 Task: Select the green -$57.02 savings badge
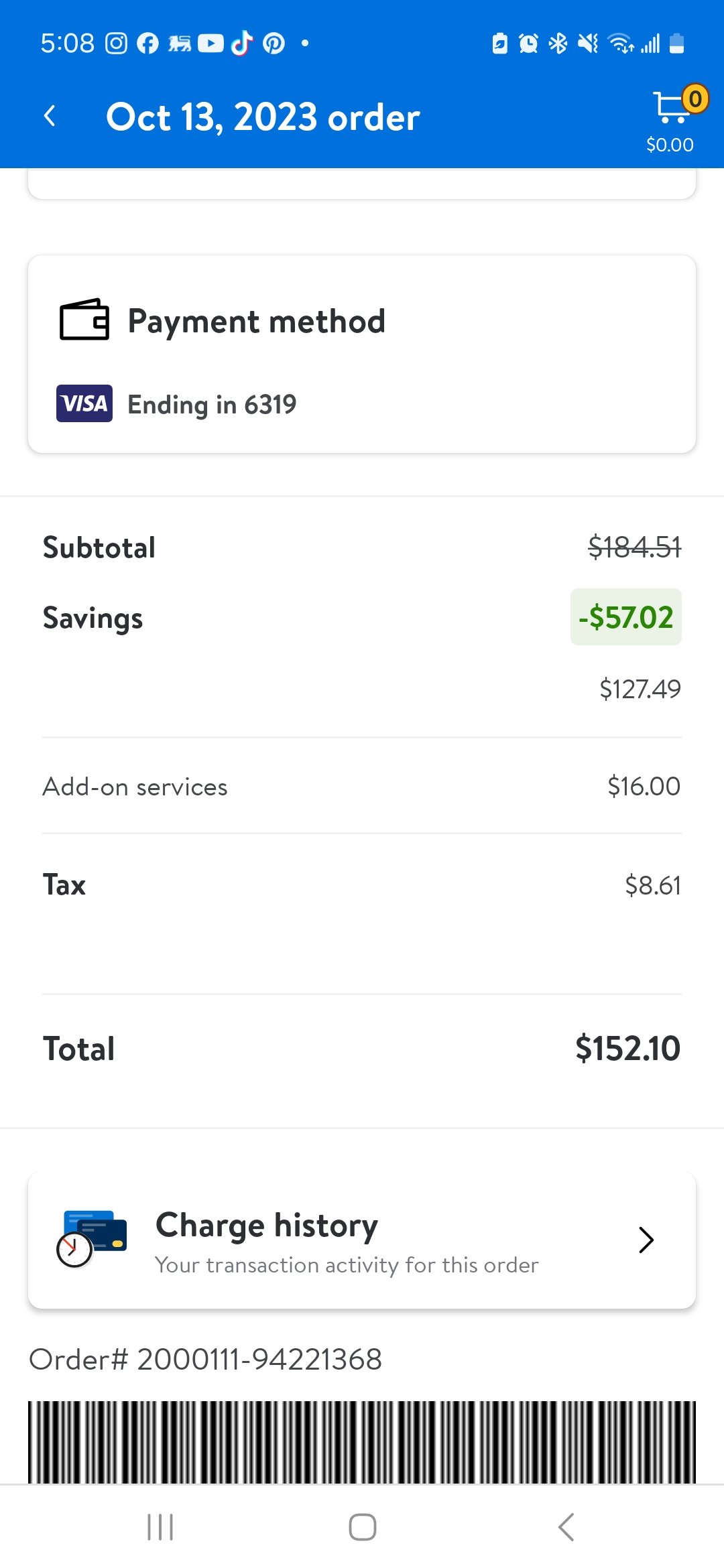coord(626,617)
